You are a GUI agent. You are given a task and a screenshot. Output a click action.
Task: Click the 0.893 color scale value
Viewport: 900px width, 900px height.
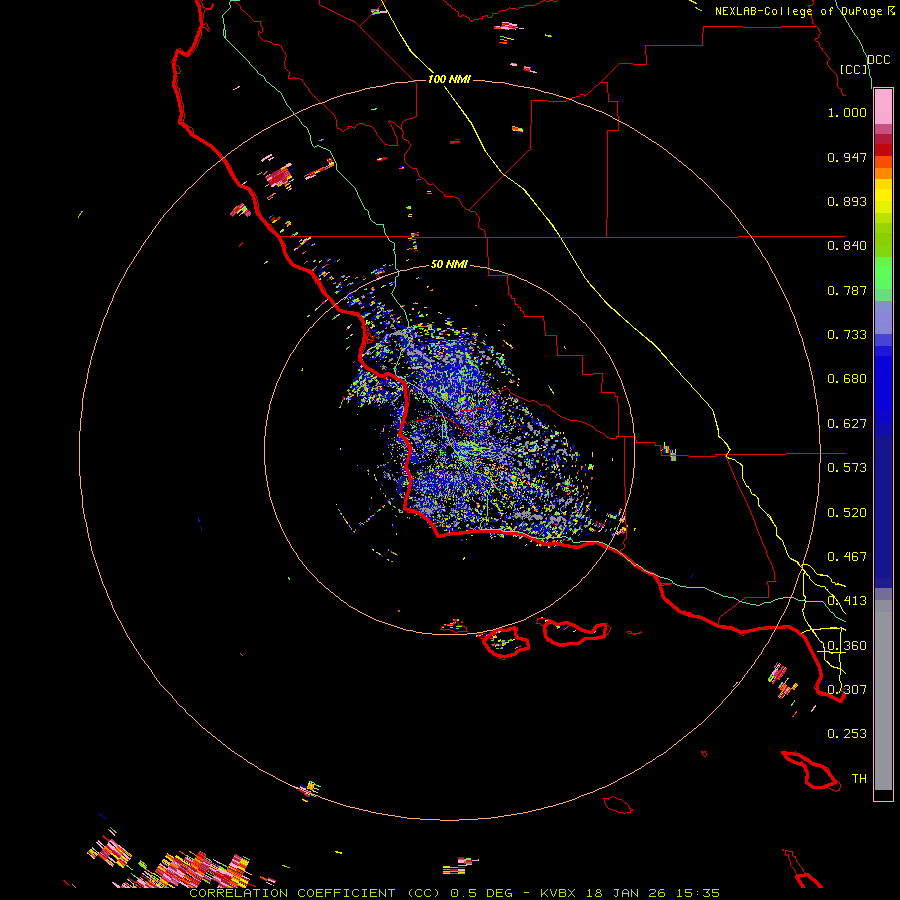tap(847, 201)
